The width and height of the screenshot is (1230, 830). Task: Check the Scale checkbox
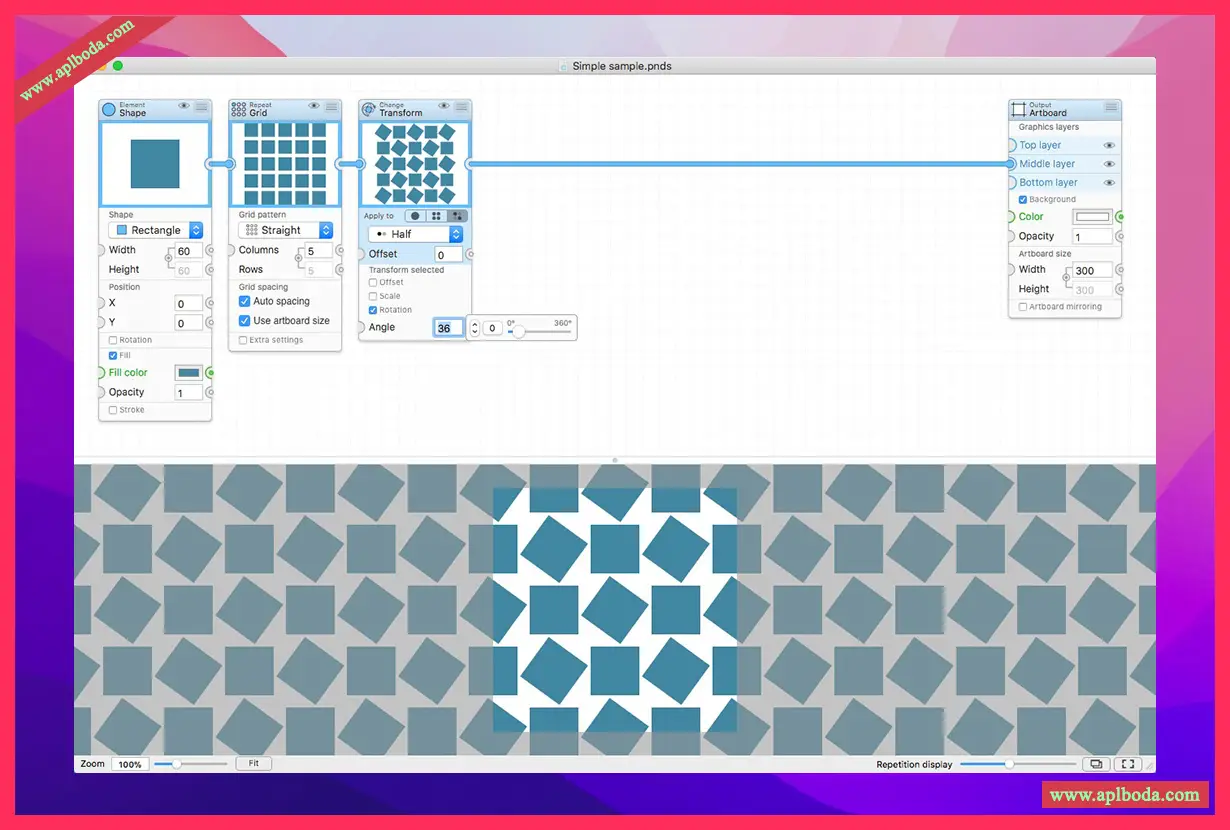tap(373, 296)
